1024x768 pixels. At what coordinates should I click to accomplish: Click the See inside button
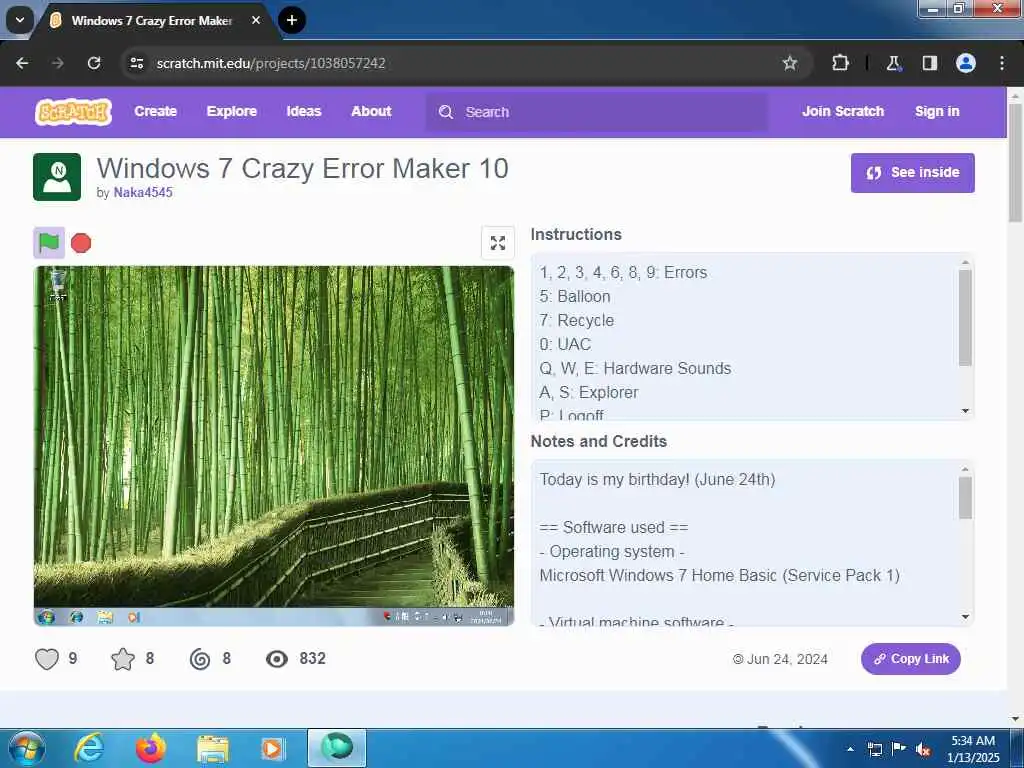coord(912,173)
